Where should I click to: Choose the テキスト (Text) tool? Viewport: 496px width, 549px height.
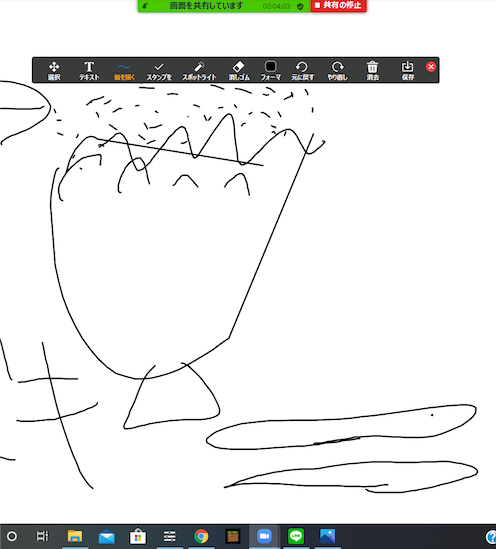pyautogui.click(x=89, y=71)
